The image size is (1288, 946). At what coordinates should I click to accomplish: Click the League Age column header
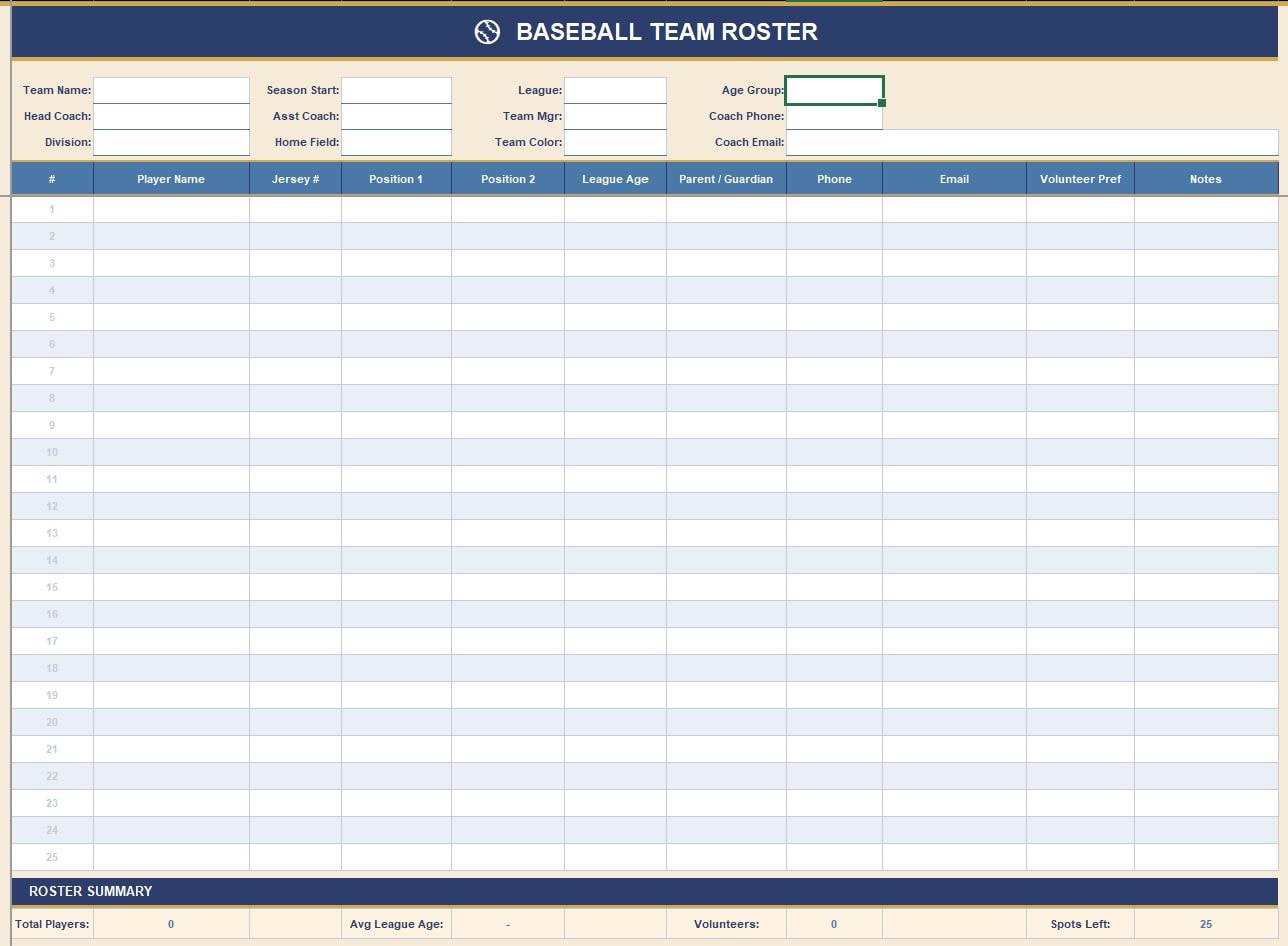point(615,179)
